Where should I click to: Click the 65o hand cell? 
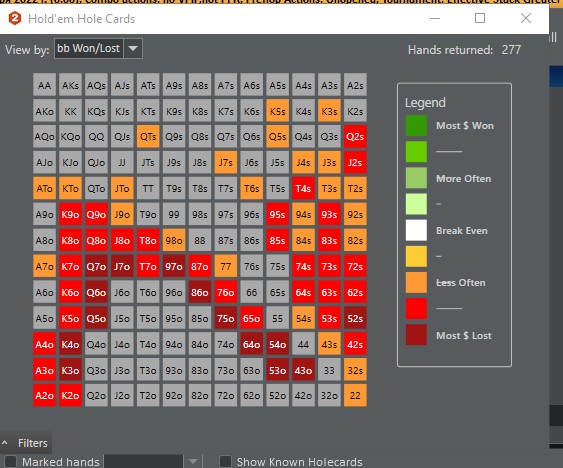(x=251, y=318)
